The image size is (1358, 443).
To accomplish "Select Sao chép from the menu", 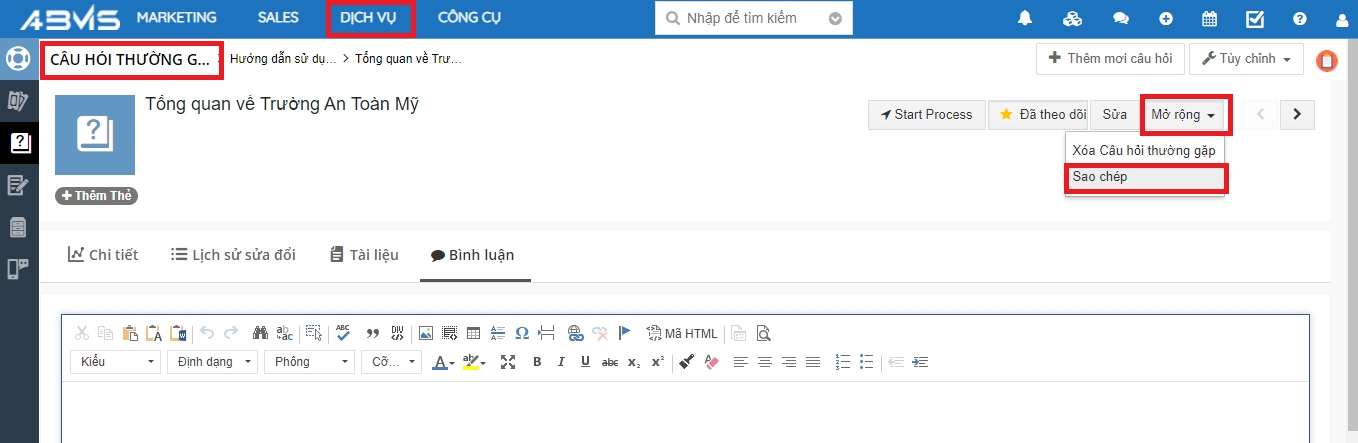I will click(1145, 177).
